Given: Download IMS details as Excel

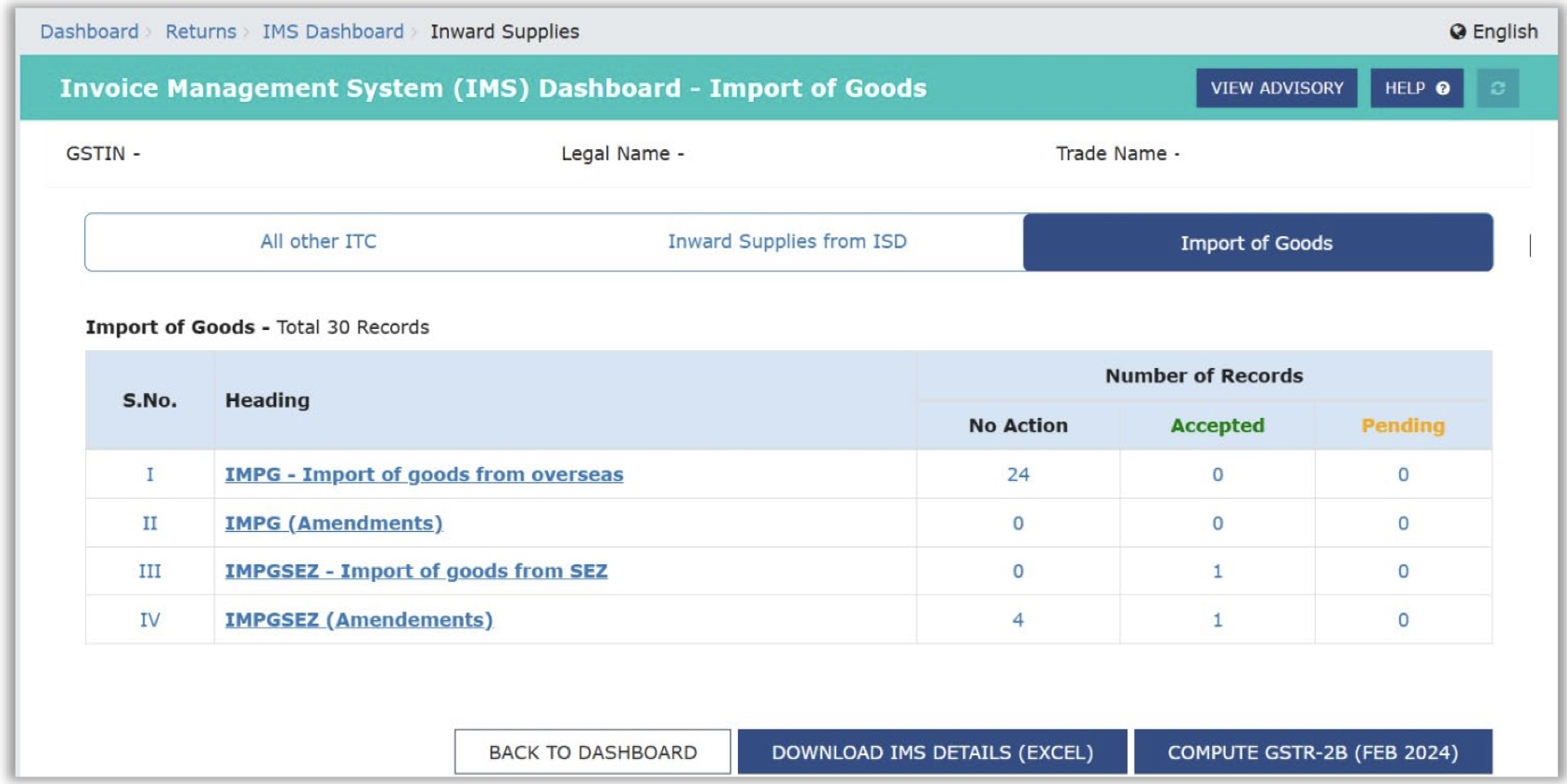Looking at the screenshot, I should 932,752.
